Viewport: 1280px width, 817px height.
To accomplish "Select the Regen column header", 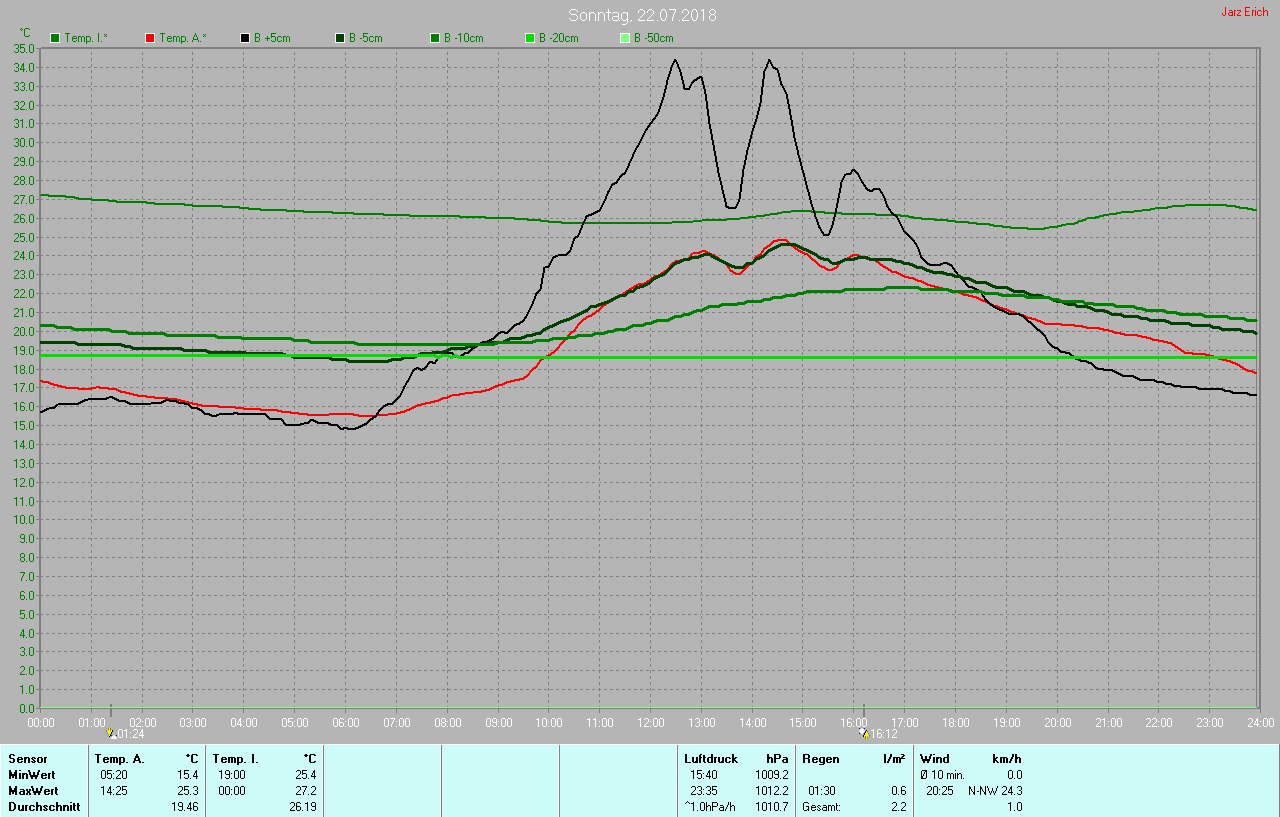I will 820,759.
